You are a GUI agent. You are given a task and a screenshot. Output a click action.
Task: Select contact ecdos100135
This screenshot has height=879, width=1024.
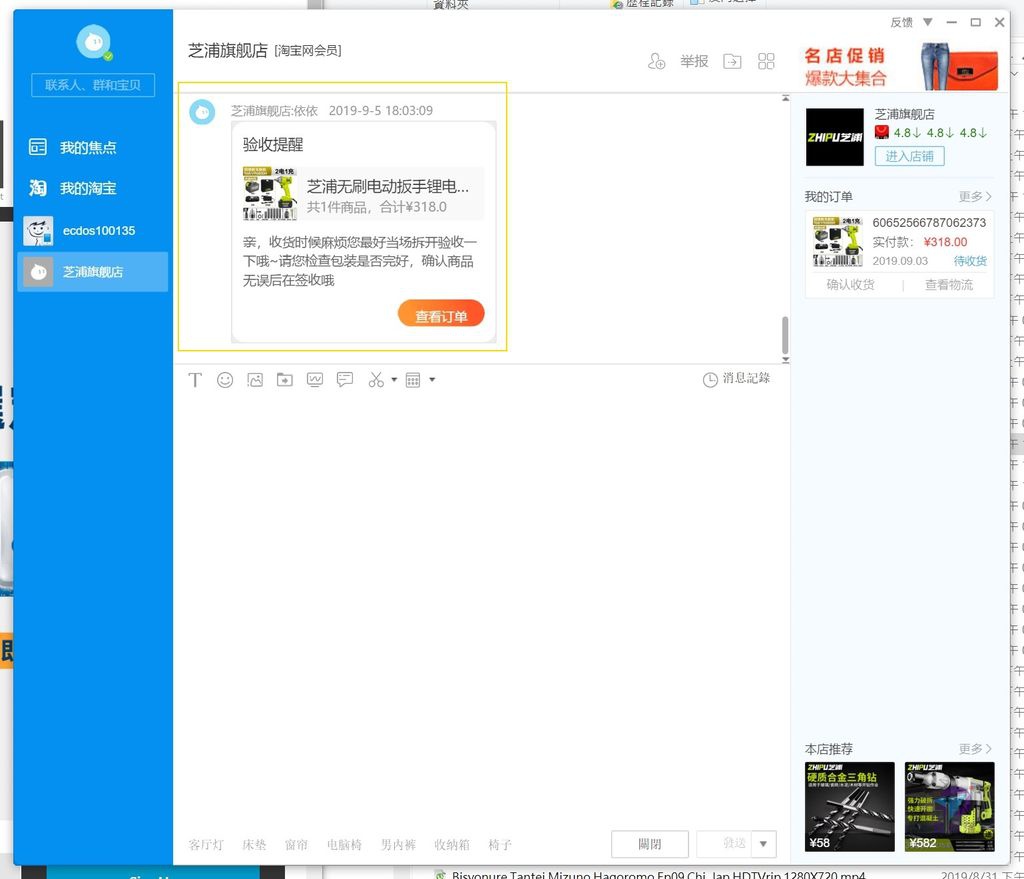(93, 231)
